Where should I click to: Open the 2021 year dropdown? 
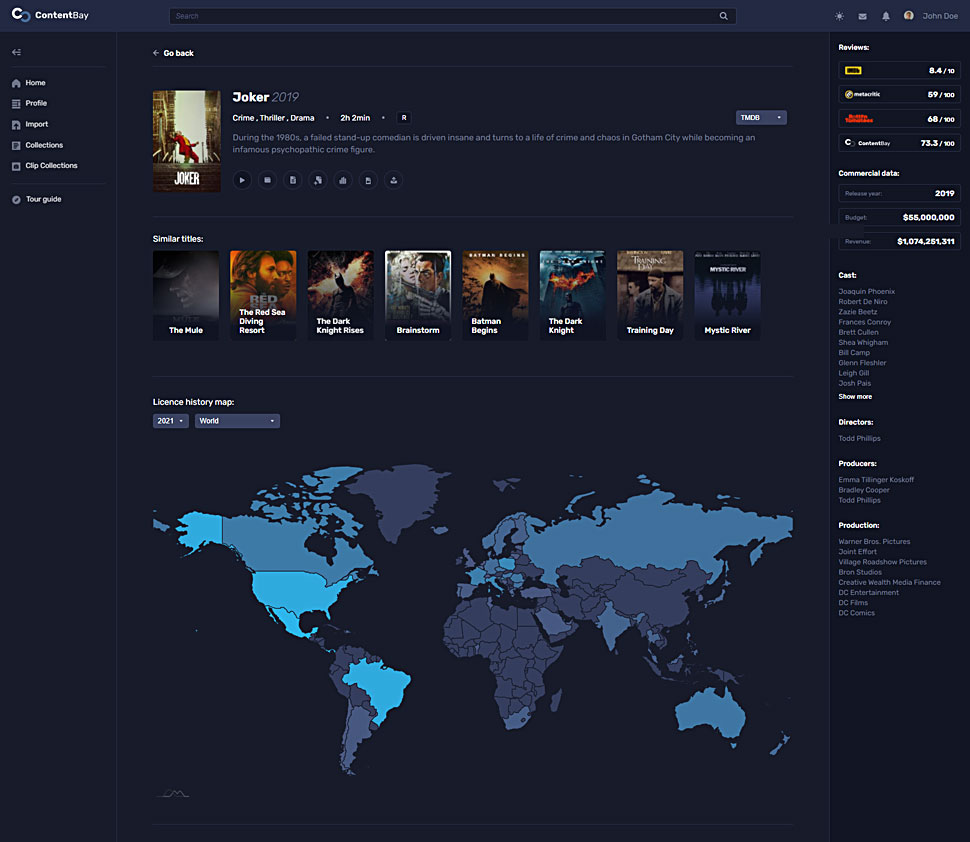[171, 421]
